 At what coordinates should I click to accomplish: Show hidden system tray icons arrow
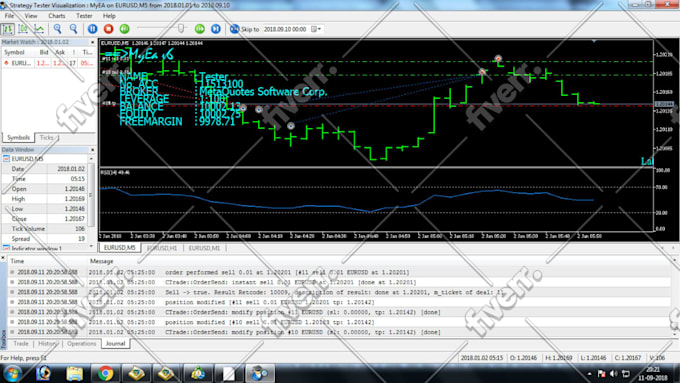tap(589, 373)
